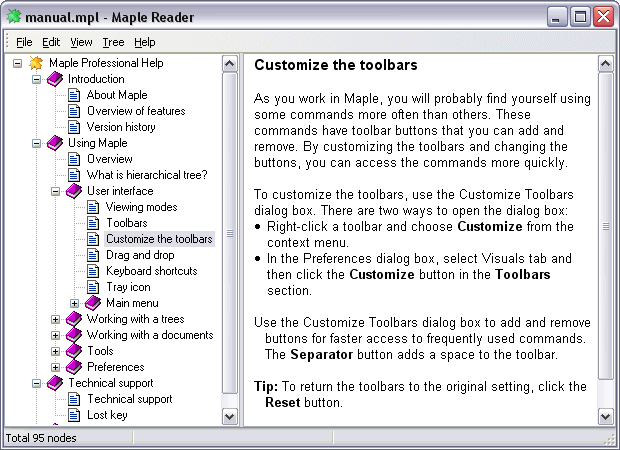This screenshot has width=620, height=450.
Task: Click tree pane scroll up arrow
Action: pyautogui.click(x=230, y=64)
